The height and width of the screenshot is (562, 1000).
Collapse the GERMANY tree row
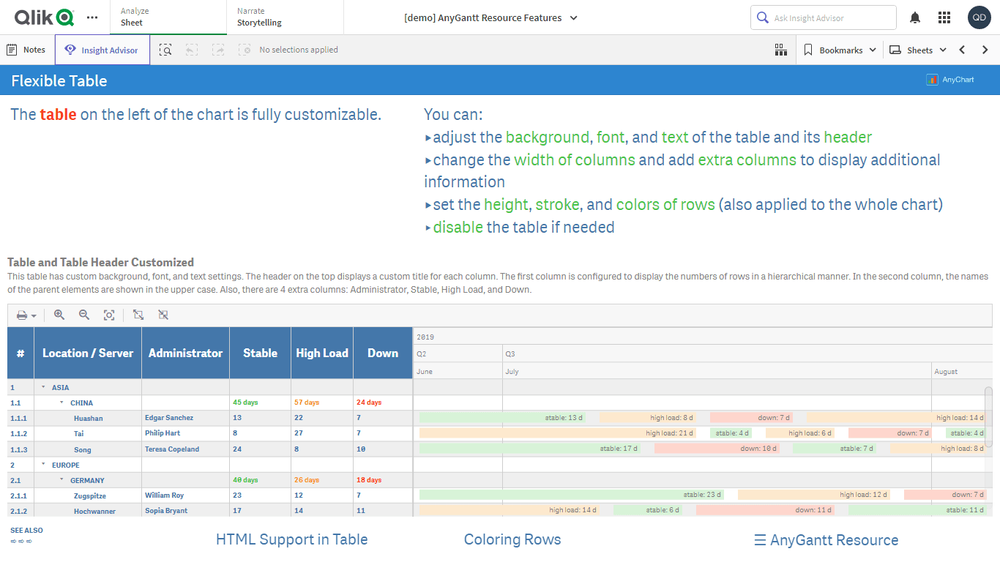(61, 480)
